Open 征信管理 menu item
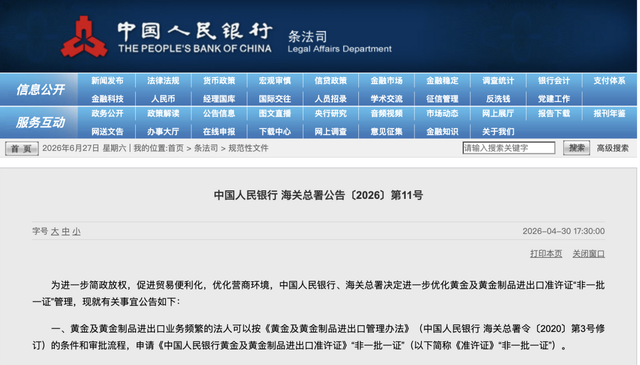This screenshot has height=365, width=640. pos(442,99)
